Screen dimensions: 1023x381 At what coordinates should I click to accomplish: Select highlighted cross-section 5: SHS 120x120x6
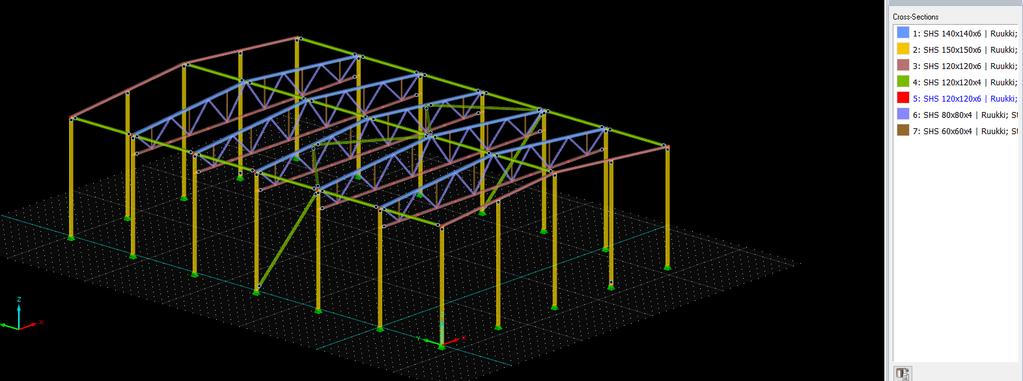966,99
